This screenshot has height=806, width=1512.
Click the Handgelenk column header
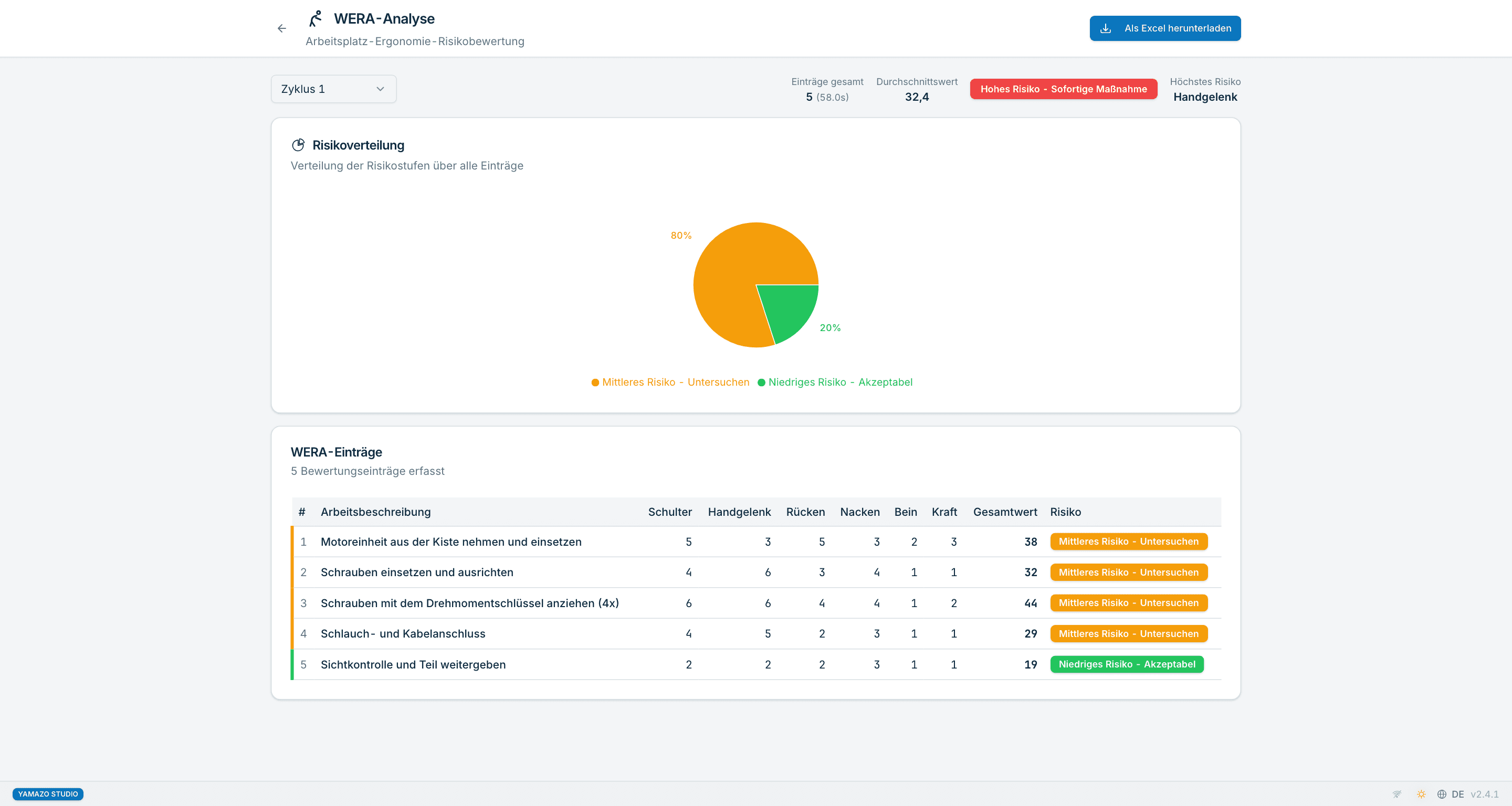click(739, 512)
